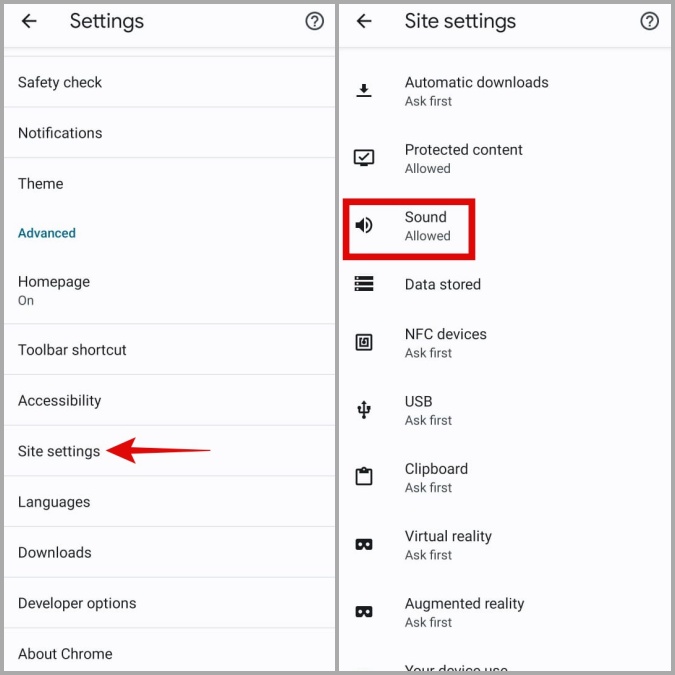The height and width of the screenshot is (675, 675).
Task: Click the Settings page title
Action: 107,22
